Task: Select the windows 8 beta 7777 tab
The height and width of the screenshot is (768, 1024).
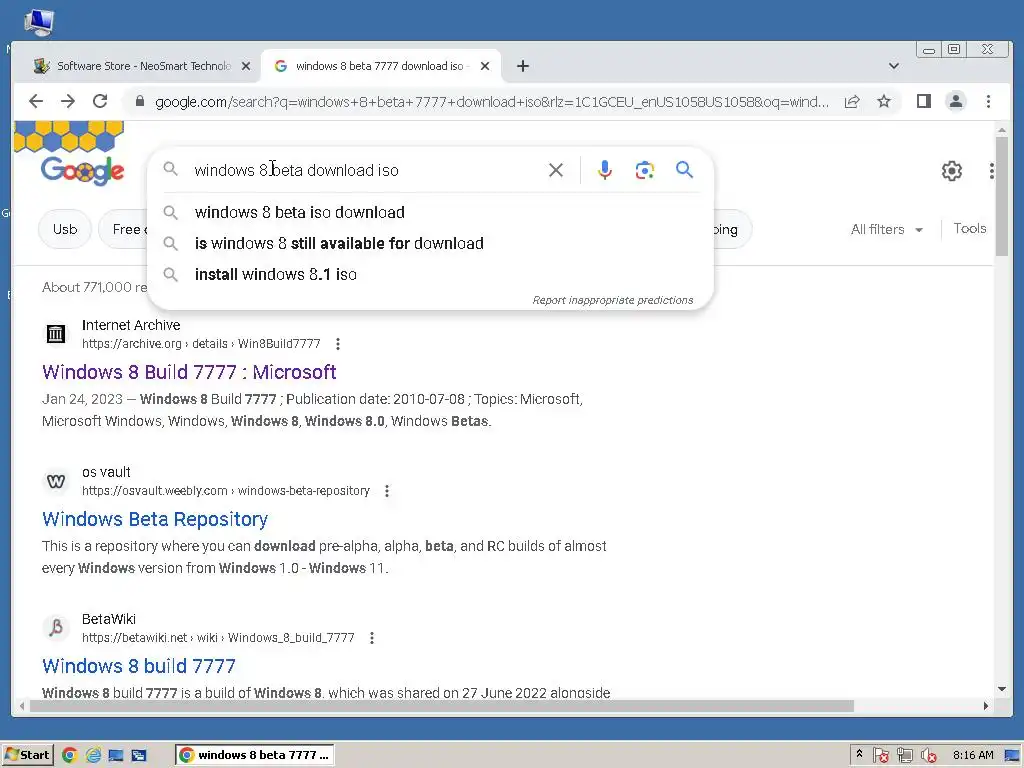Action: pyautogui.click(x=381, y=66)
